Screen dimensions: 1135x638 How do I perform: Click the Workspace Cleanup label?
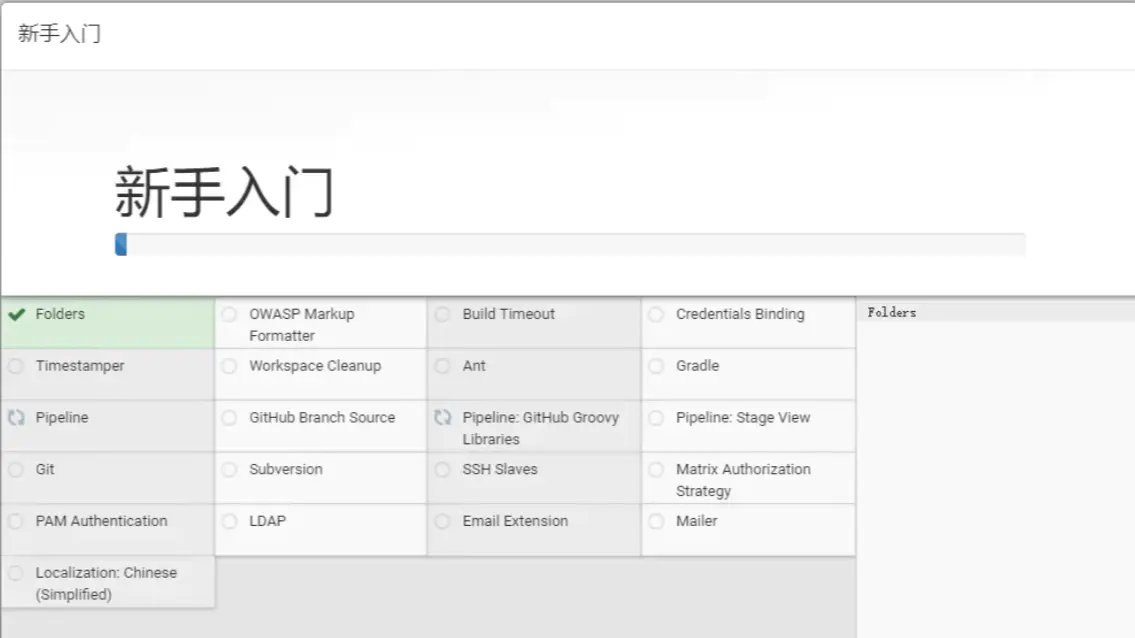[315, 366]
